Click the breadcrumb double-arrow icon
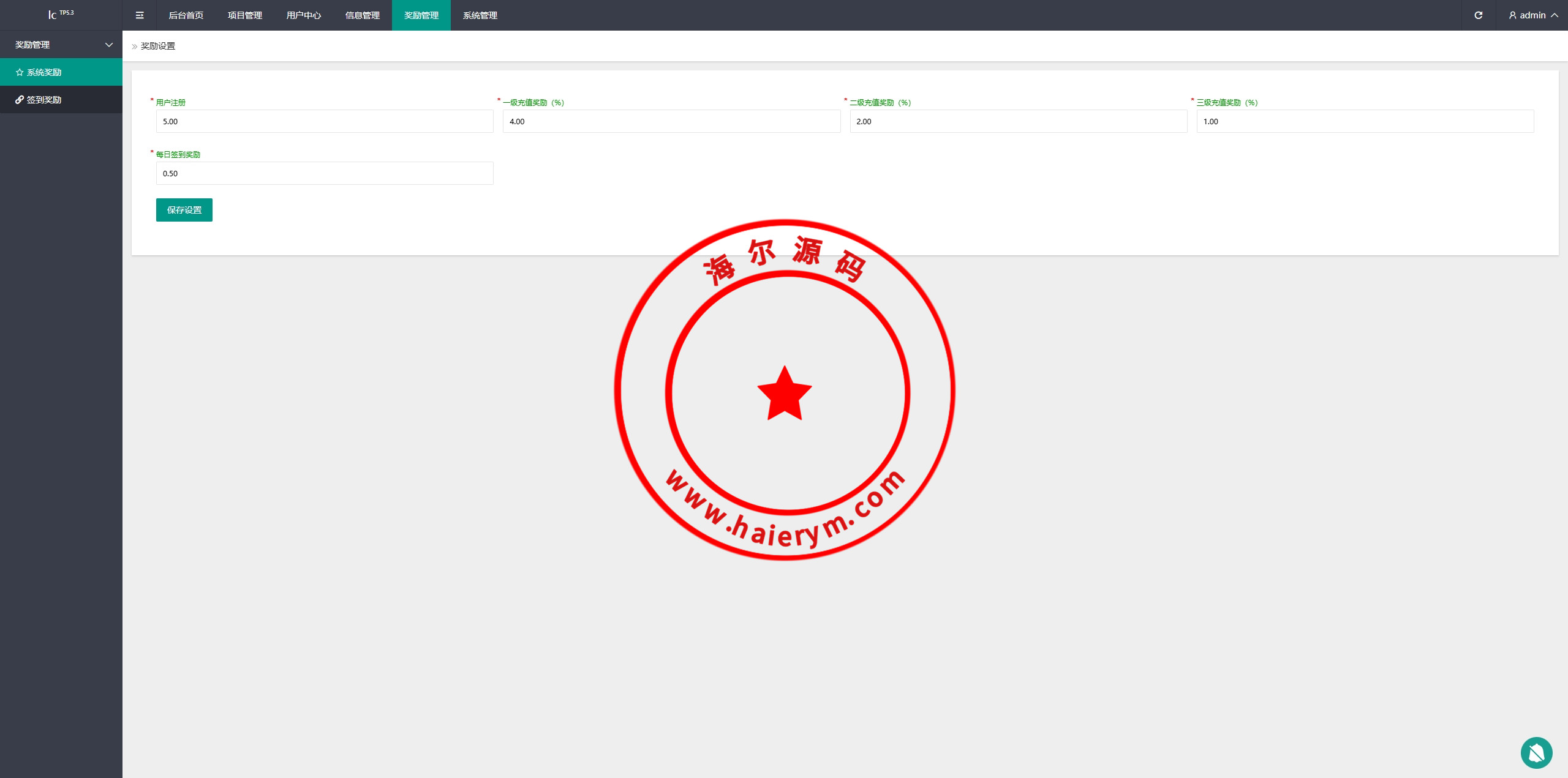The width and height of the screenshot is (1568, 778). [x=135, y=47]
